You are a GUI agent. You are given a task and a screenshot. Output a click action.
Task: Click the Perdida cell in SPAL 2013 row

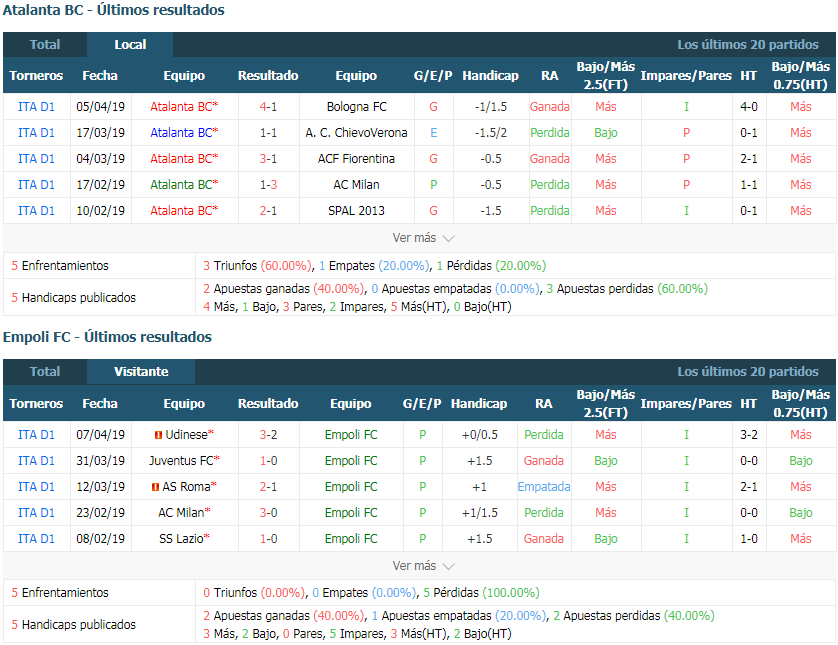550,211
